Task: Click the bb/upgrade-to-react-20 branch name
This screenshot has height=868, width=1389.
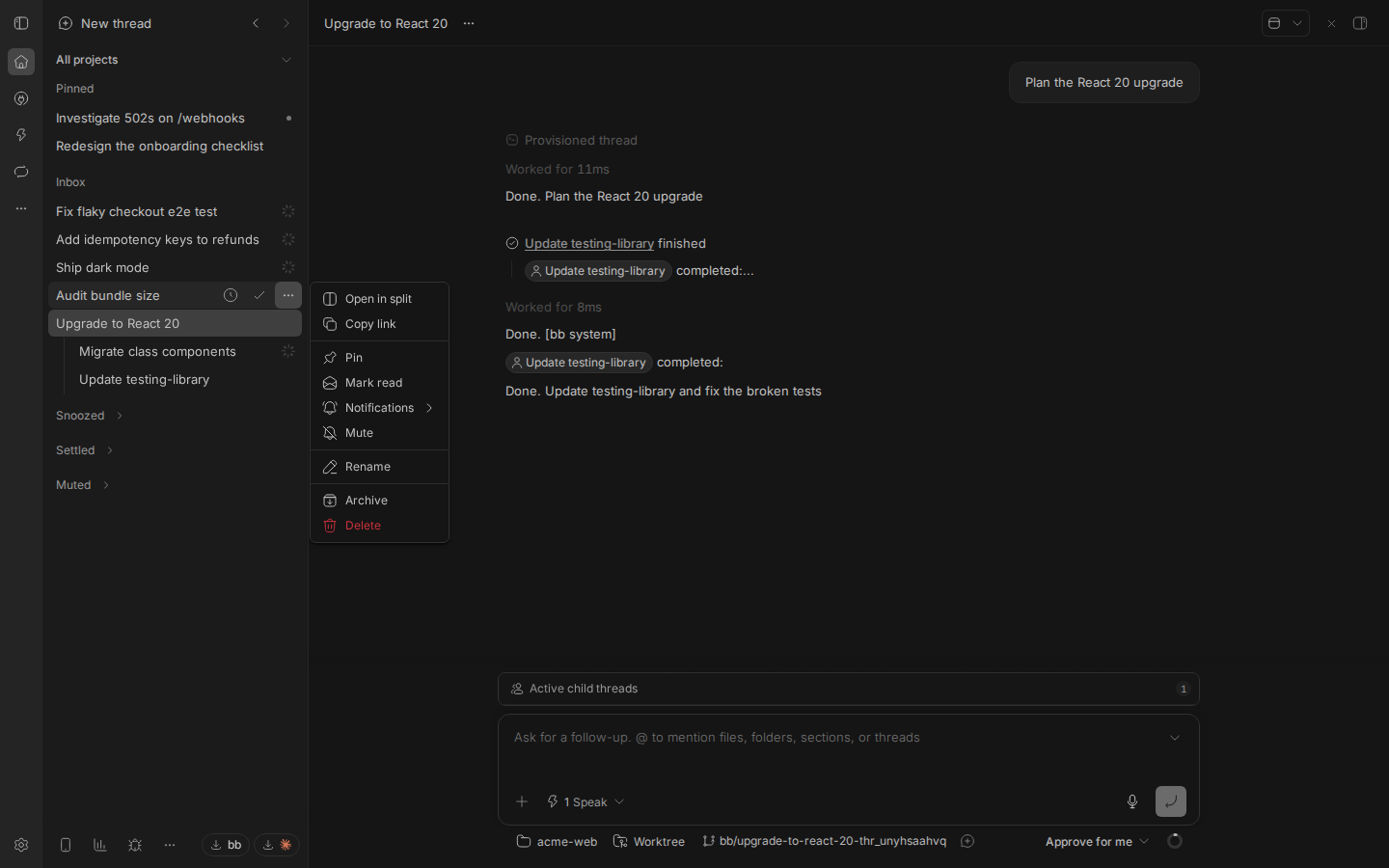Action: click(x=825, y=841)
